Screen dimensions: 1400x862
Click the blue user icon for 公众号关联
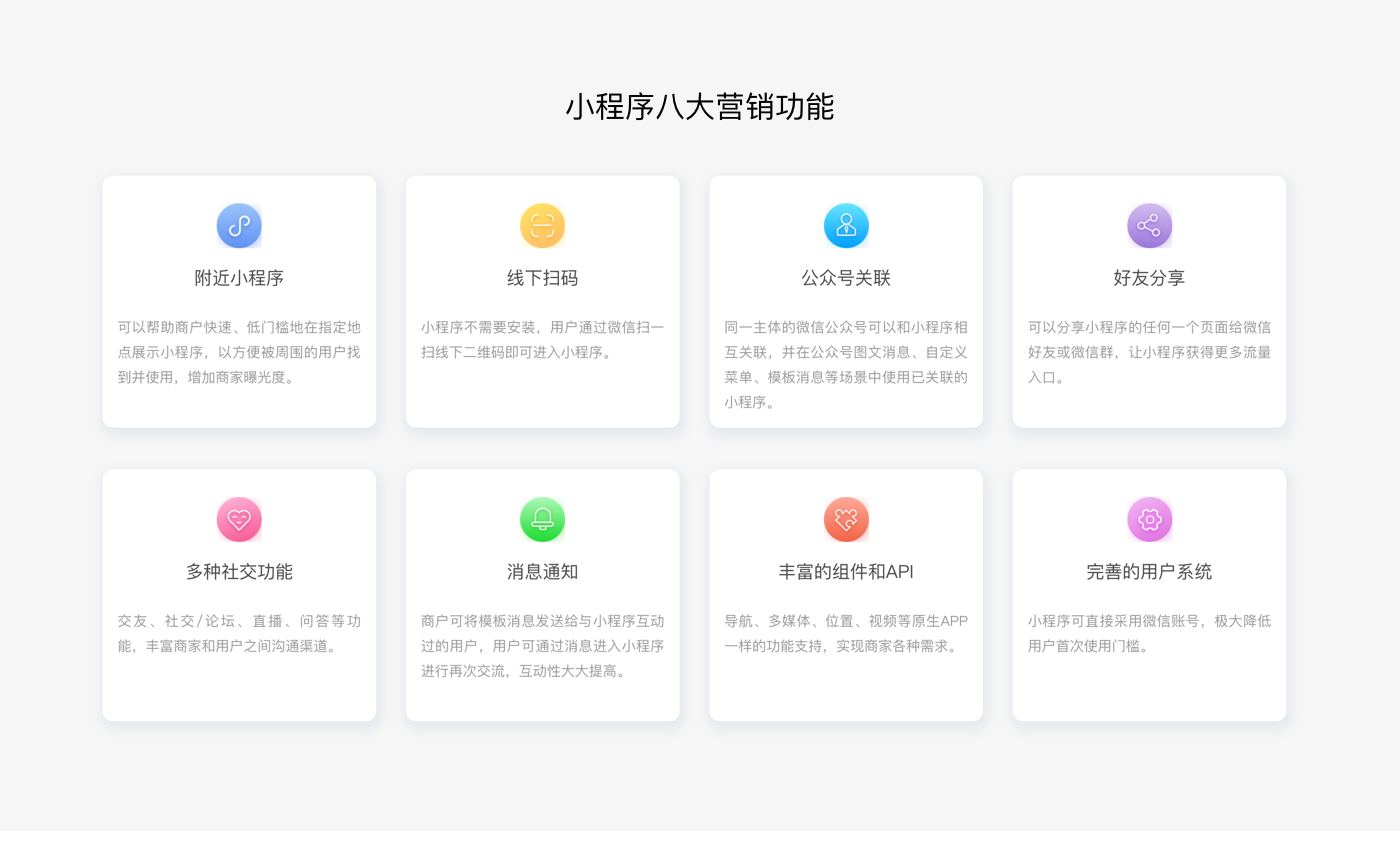846,225
